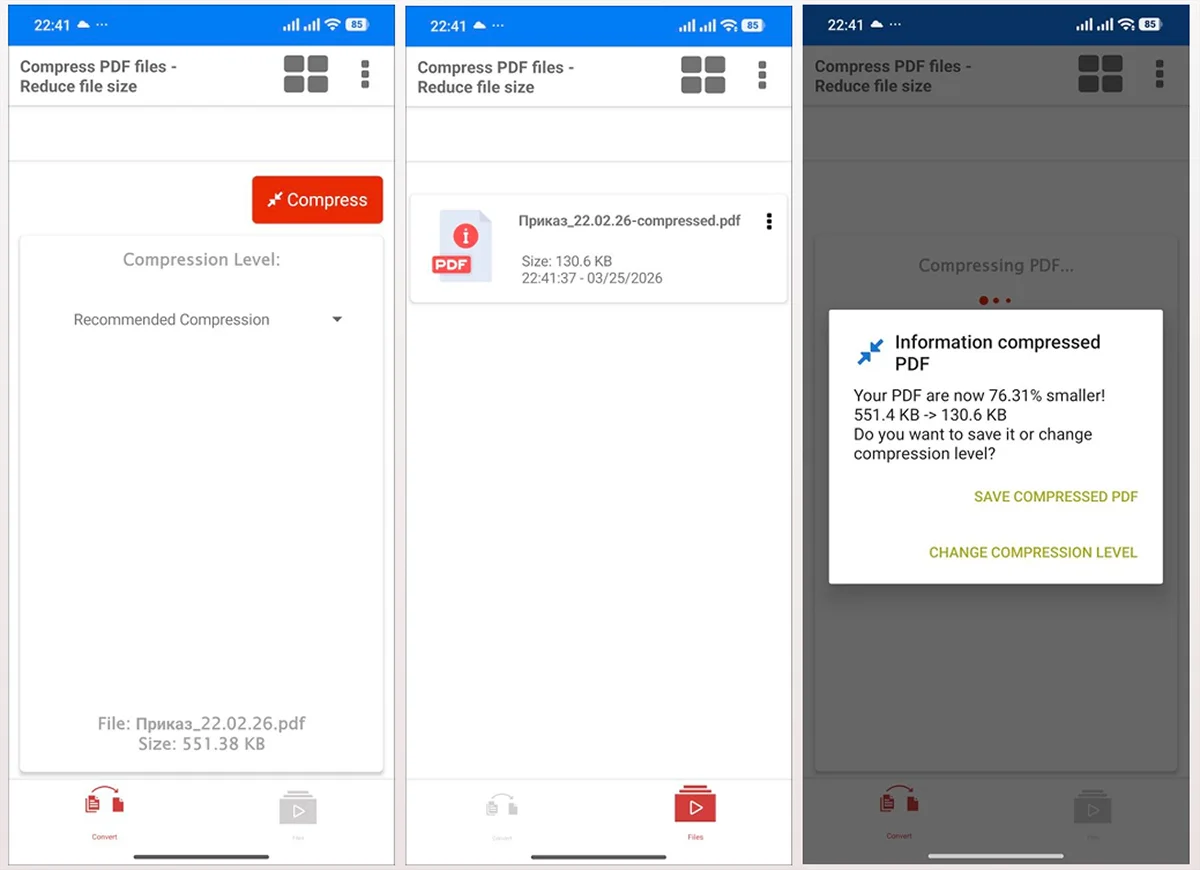1200x870 pixels.
Task: Click grid view icon on left phone
Action: tap(306, 74)
